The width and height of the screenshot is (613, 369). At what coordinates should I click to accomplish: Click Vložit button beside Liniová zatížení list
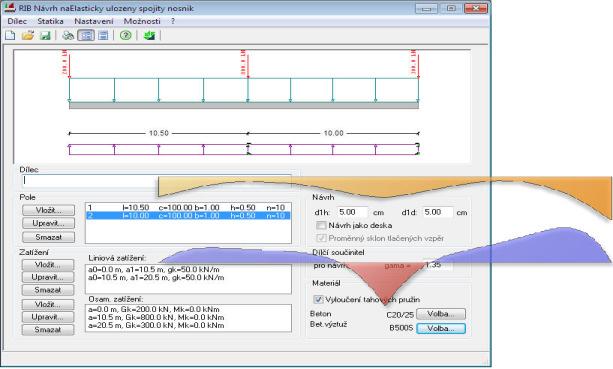coord(48,265)
